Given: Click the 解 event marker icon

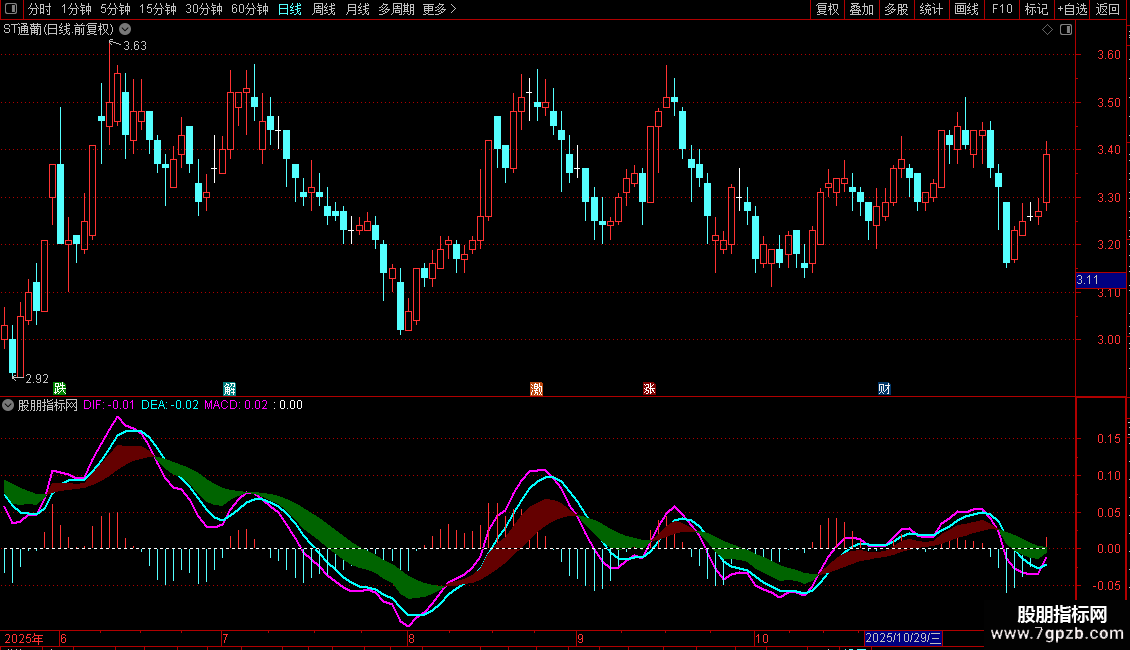Looking at the screenshot, I should pyautogui.click(x=229, y=388).
